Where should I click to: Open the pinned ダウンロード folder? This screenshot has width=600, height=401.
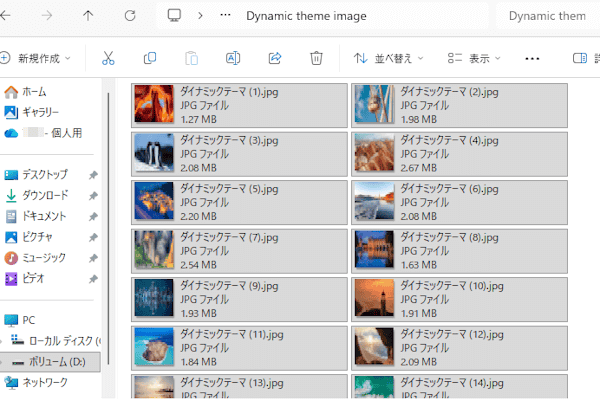45,195
